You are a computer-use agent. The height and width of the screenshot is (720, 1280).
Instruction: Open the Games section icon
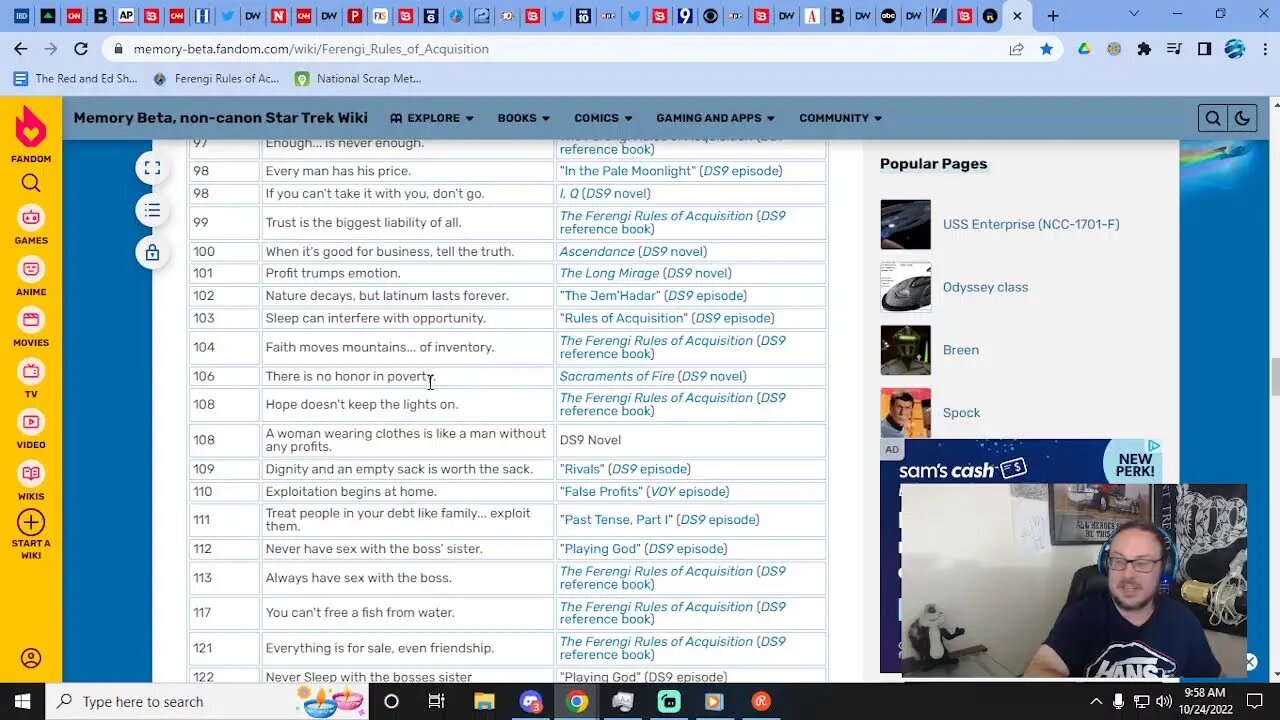click(x=31, y=217)
